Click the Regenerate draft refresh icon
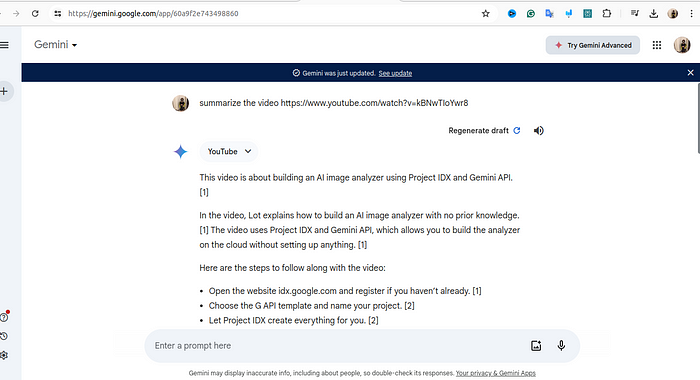The image size is (700, 380). tap(517, 130)
